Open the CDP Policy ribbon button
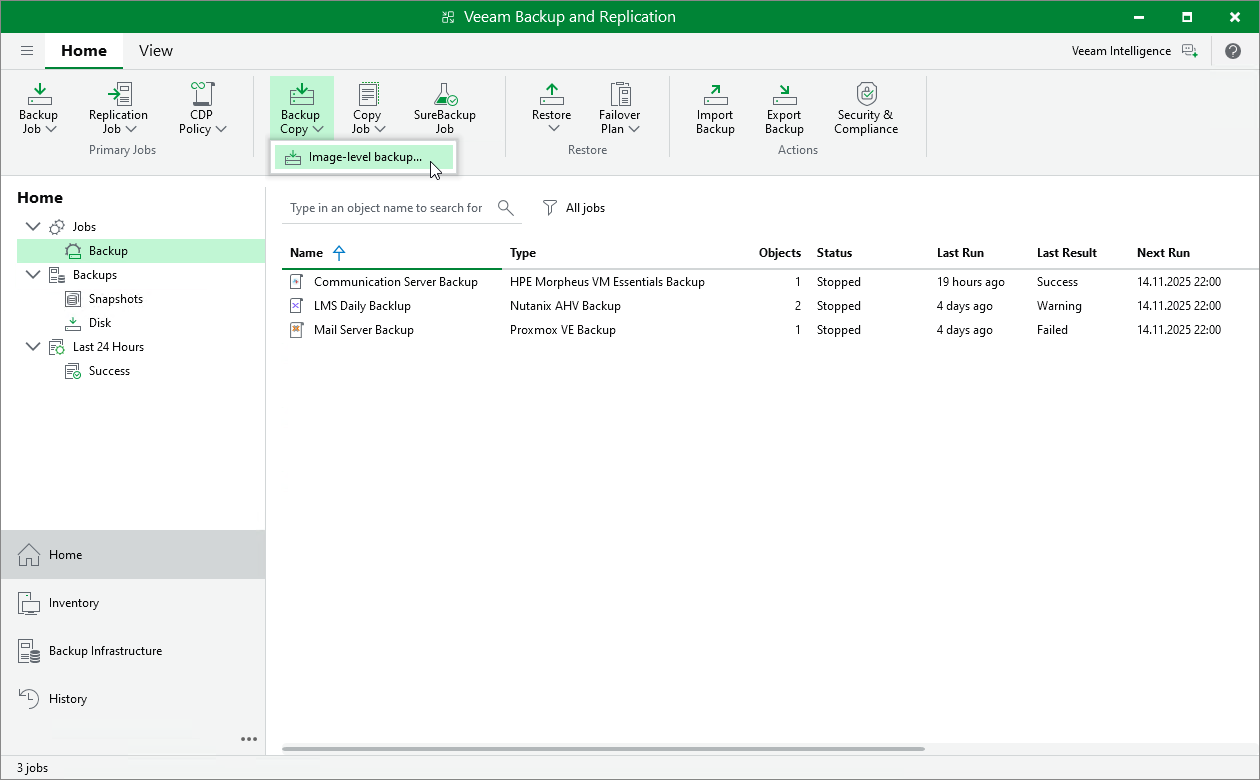Screen dimensions: 1260x780 tap(201, 108)
